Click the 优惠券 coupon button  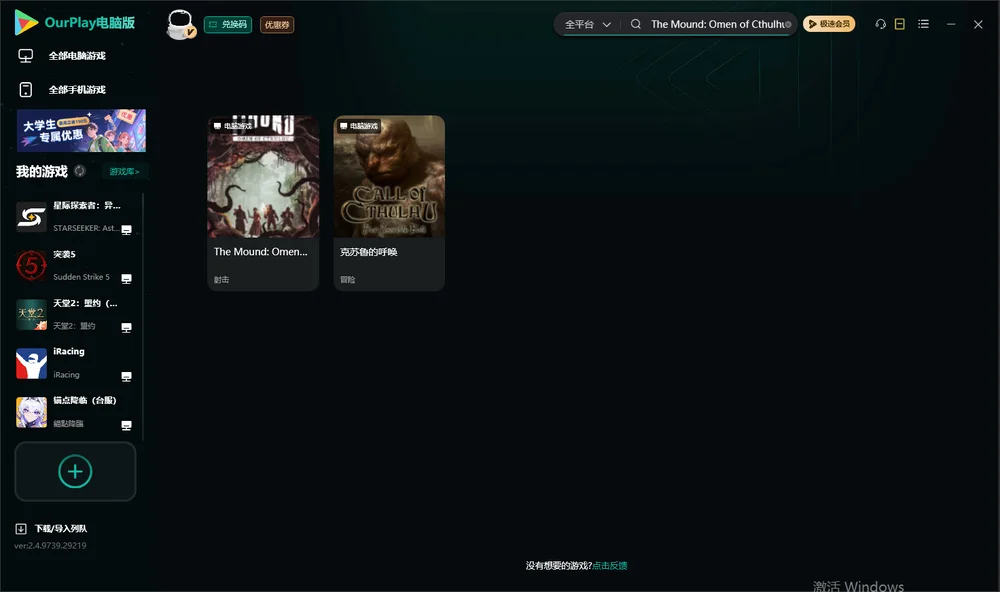[x=277, y=25]
